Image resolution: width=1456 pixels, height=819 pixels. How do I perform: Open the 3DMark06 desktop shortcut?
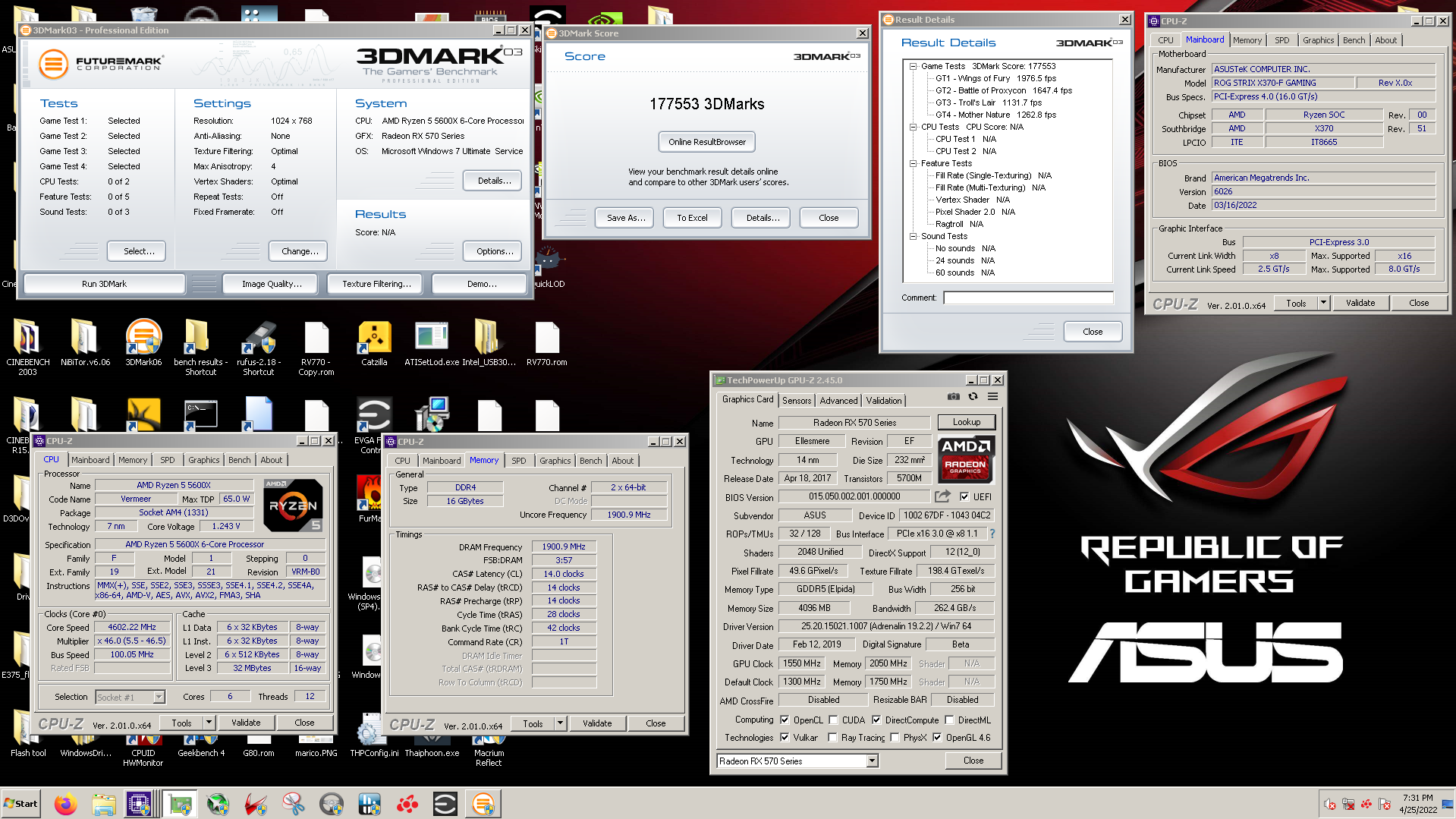click(143, 342)
